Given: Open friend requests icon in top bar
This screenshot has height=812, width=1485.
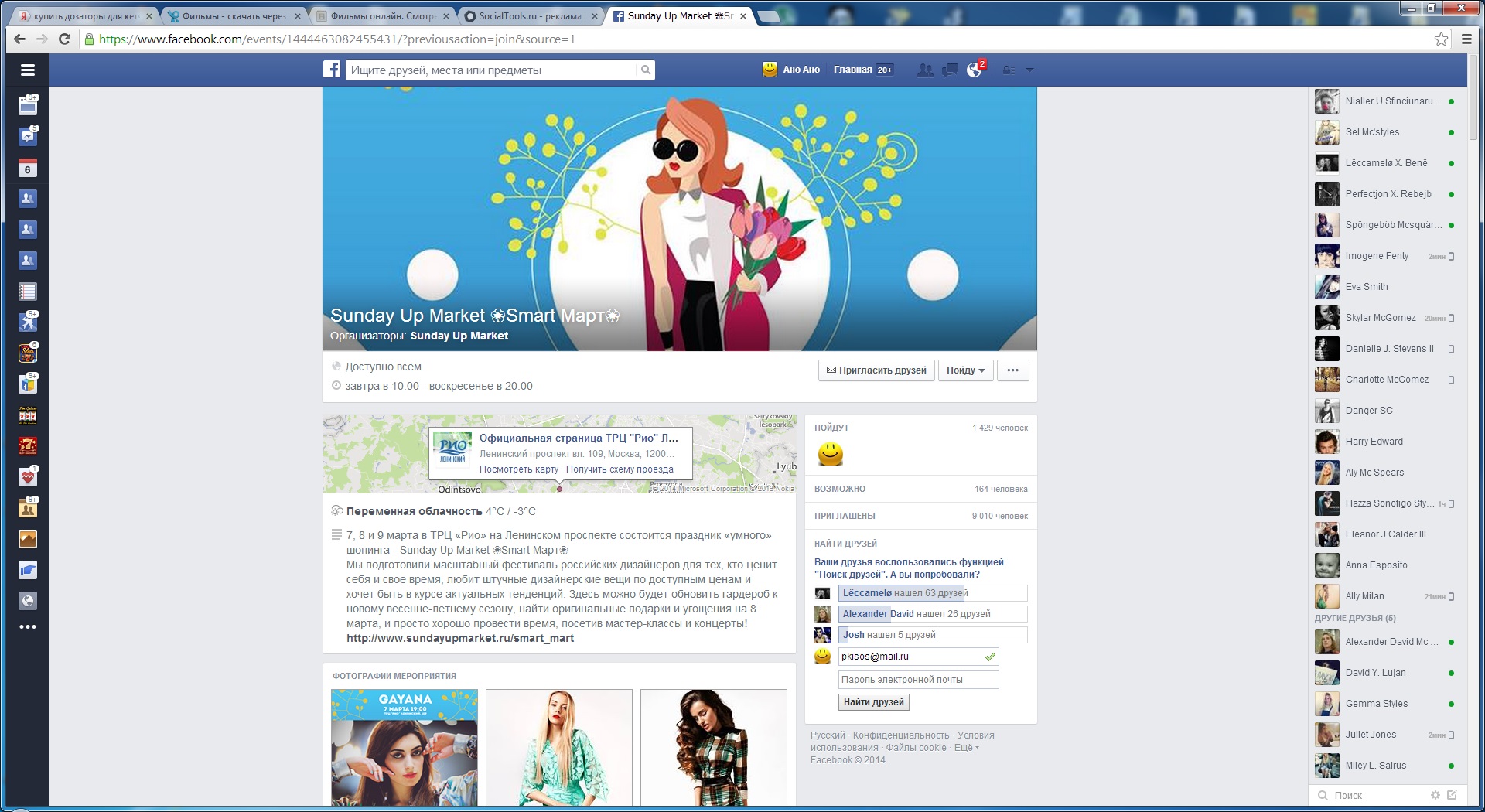Looking at the screenshot, I should (925, 70).
